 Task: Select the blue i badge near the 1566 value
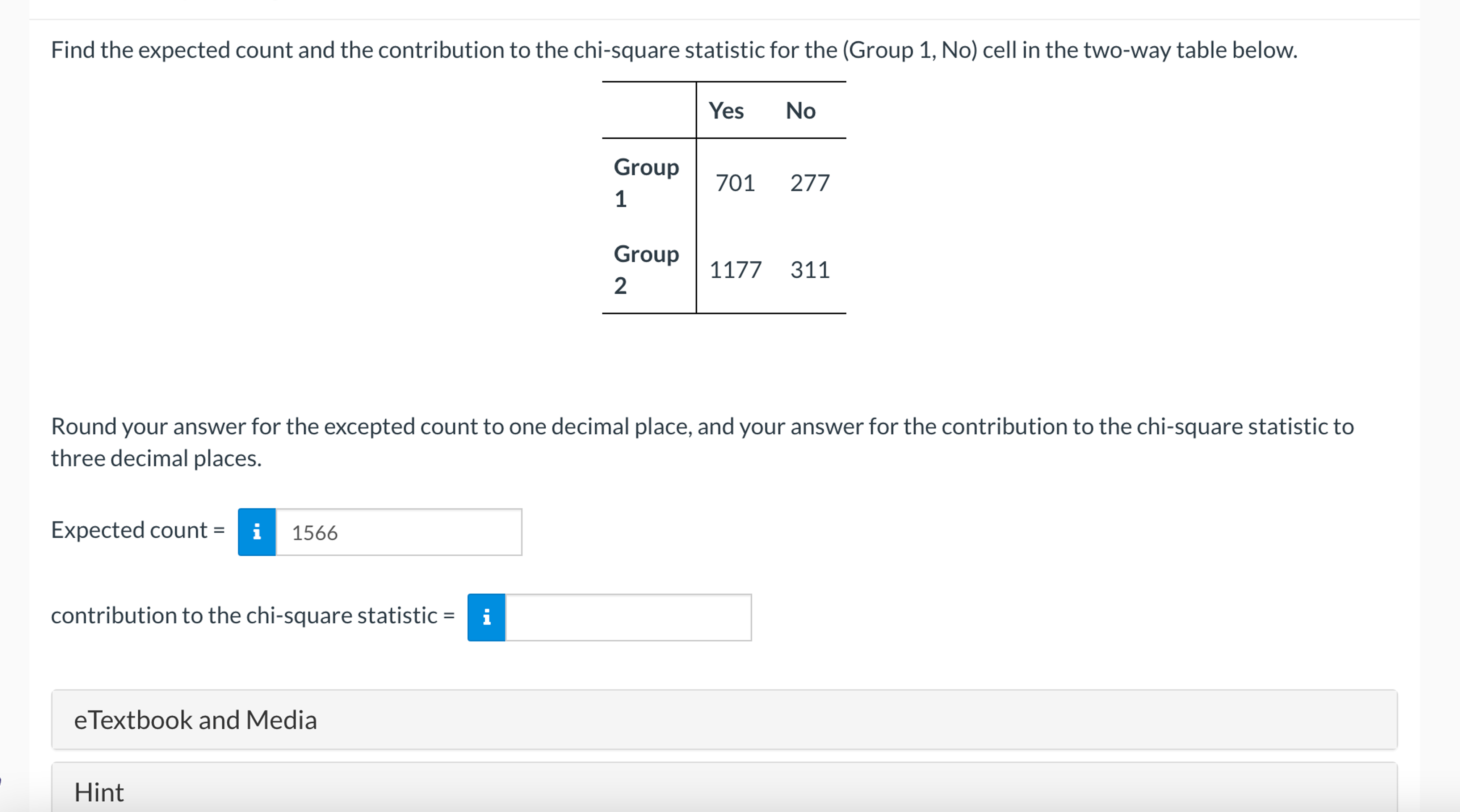click(x=257, y=531)
